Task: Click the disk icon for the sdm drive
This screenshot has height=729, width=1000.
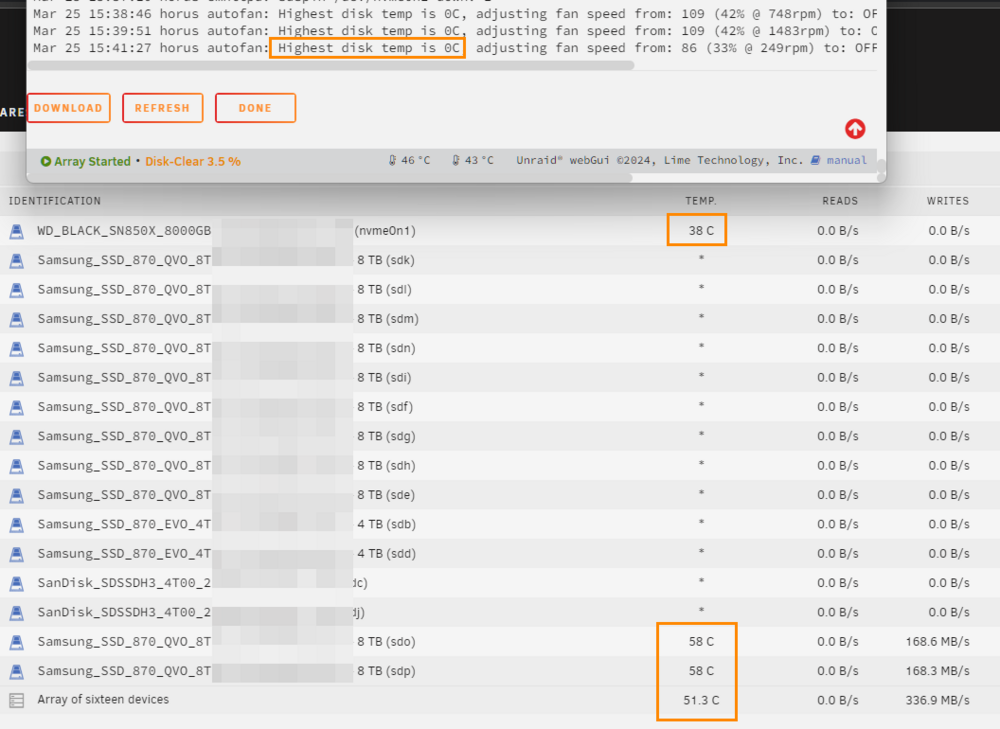Action: (x=17, y=319)
